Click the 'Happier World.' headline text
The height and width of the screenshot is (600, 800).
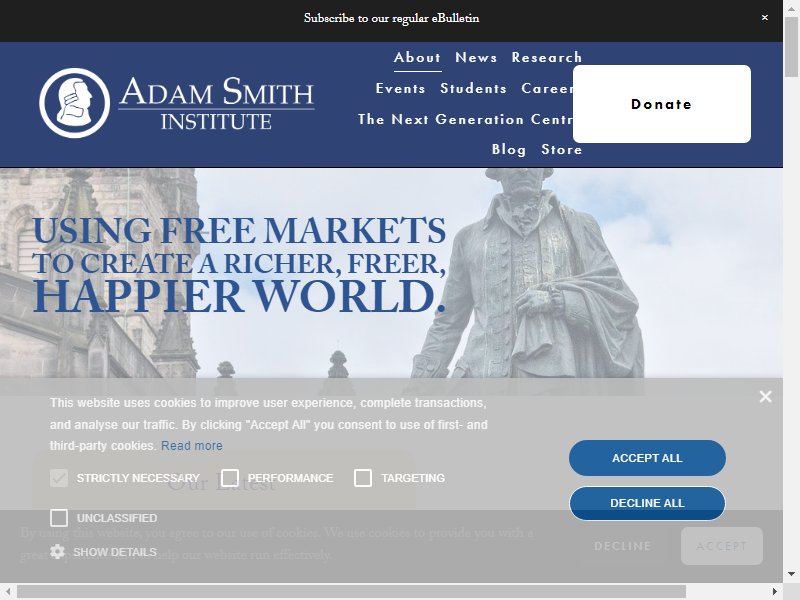coord(239,296)
